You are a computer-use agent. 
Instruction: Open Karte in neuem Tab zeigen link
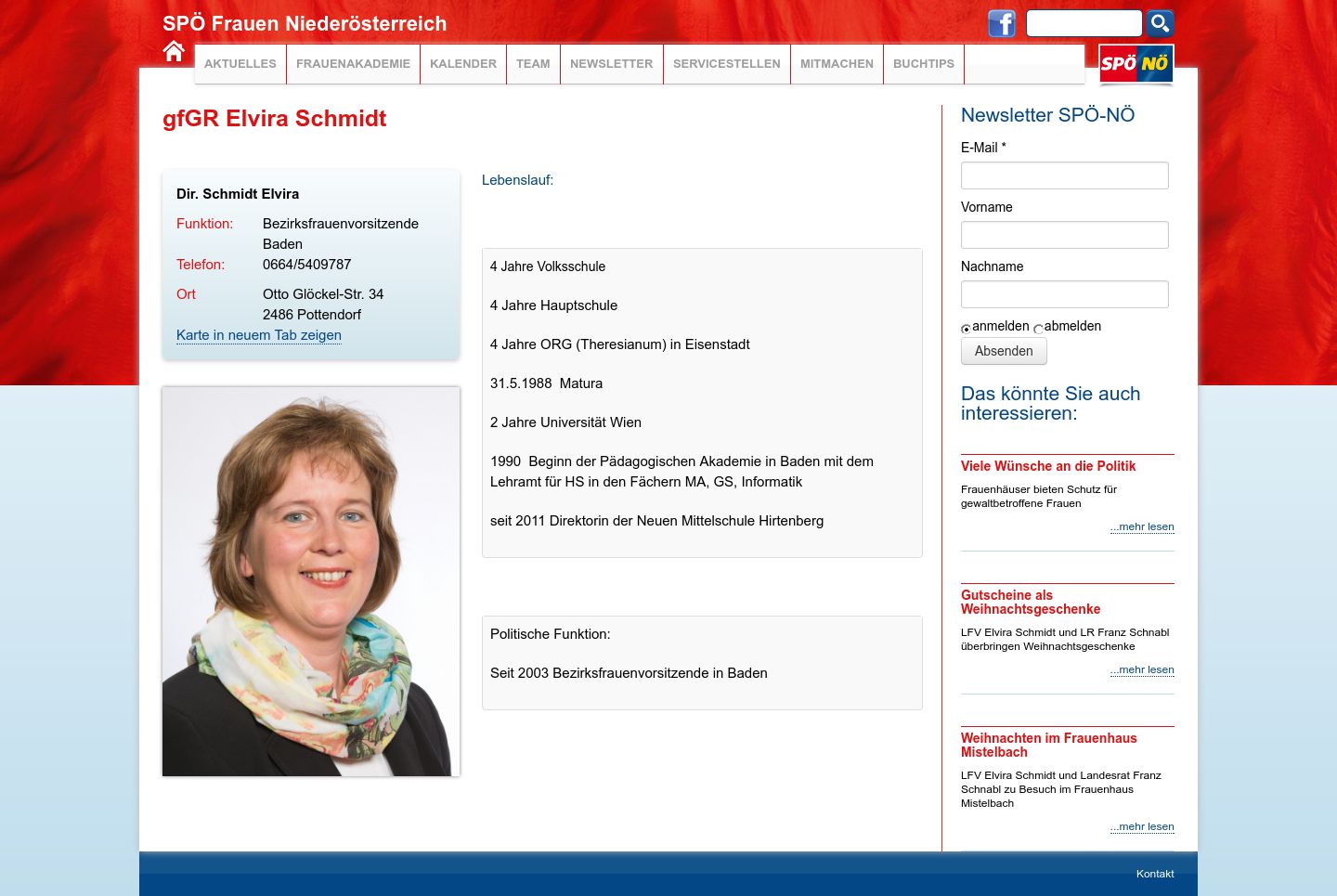tap(259, 335)
